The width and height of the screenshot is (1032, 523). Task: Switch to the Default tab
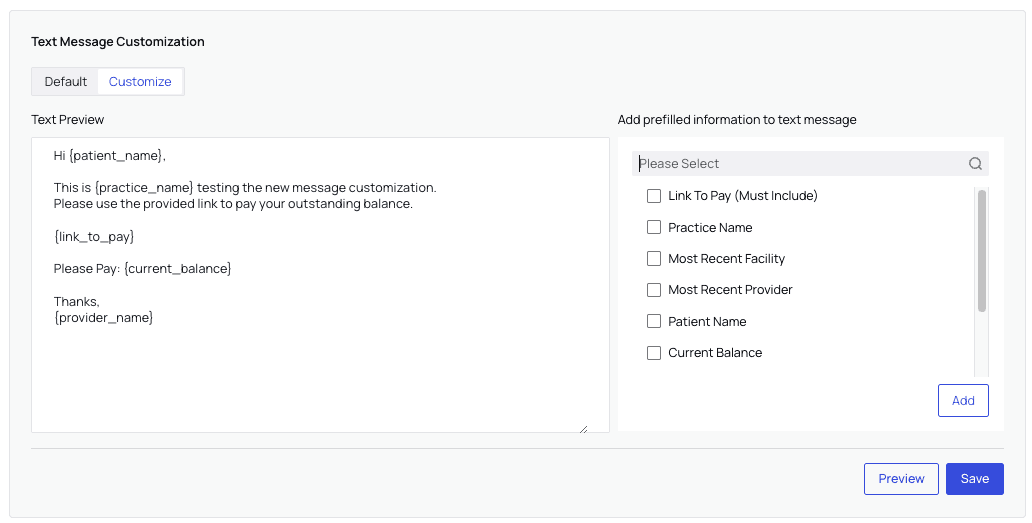point(66,82)
